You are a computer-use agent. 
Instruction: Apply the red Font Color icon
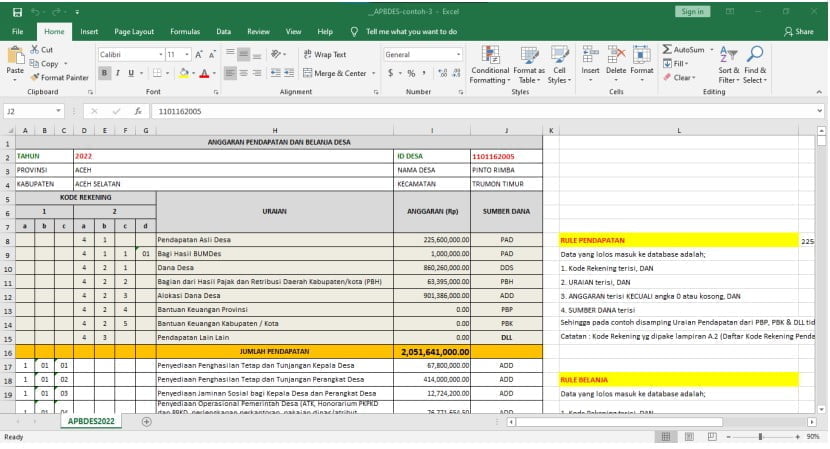click(204, 73)
